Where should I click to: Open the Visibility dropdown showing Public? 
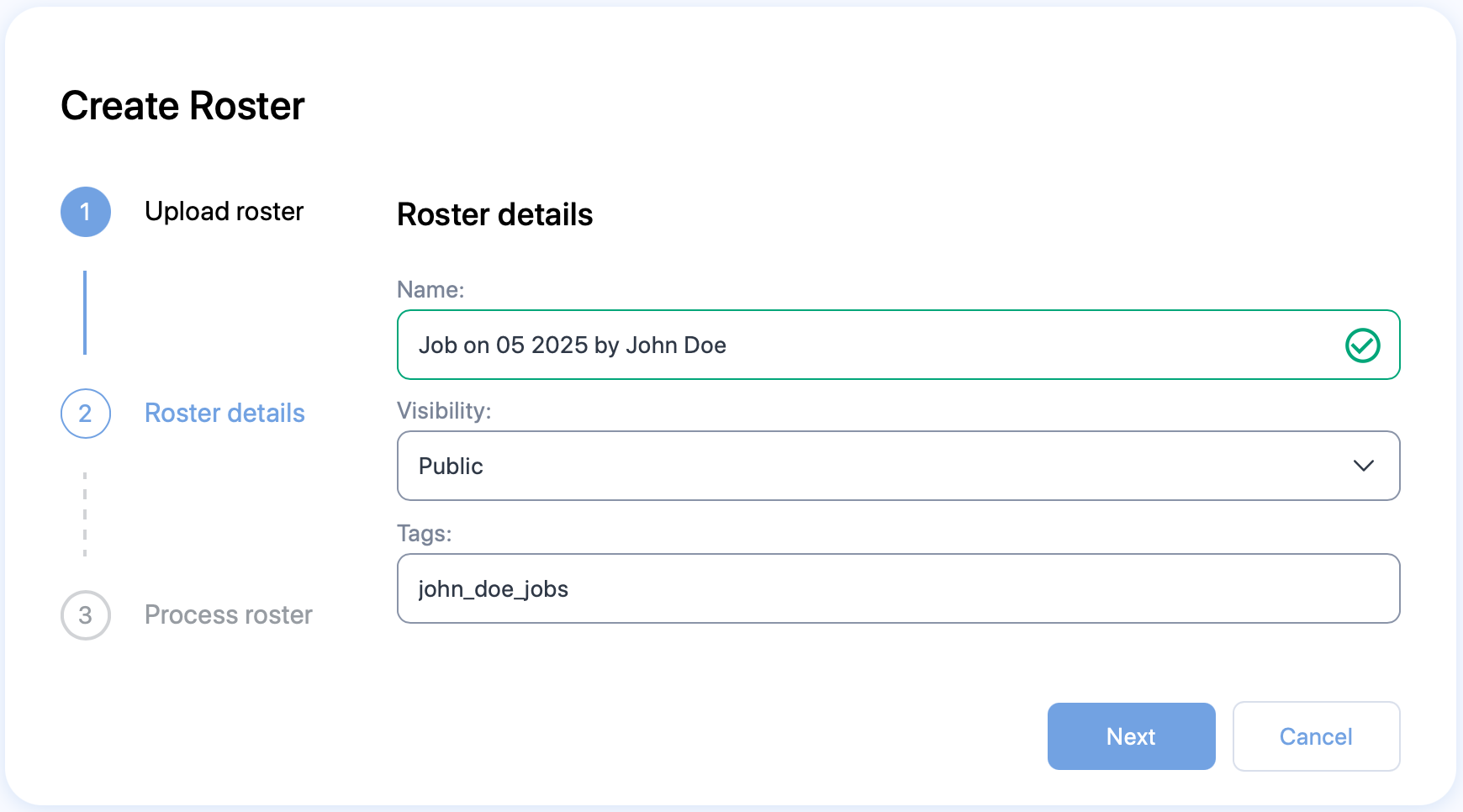pyautogui.click(x=898, y=465)
